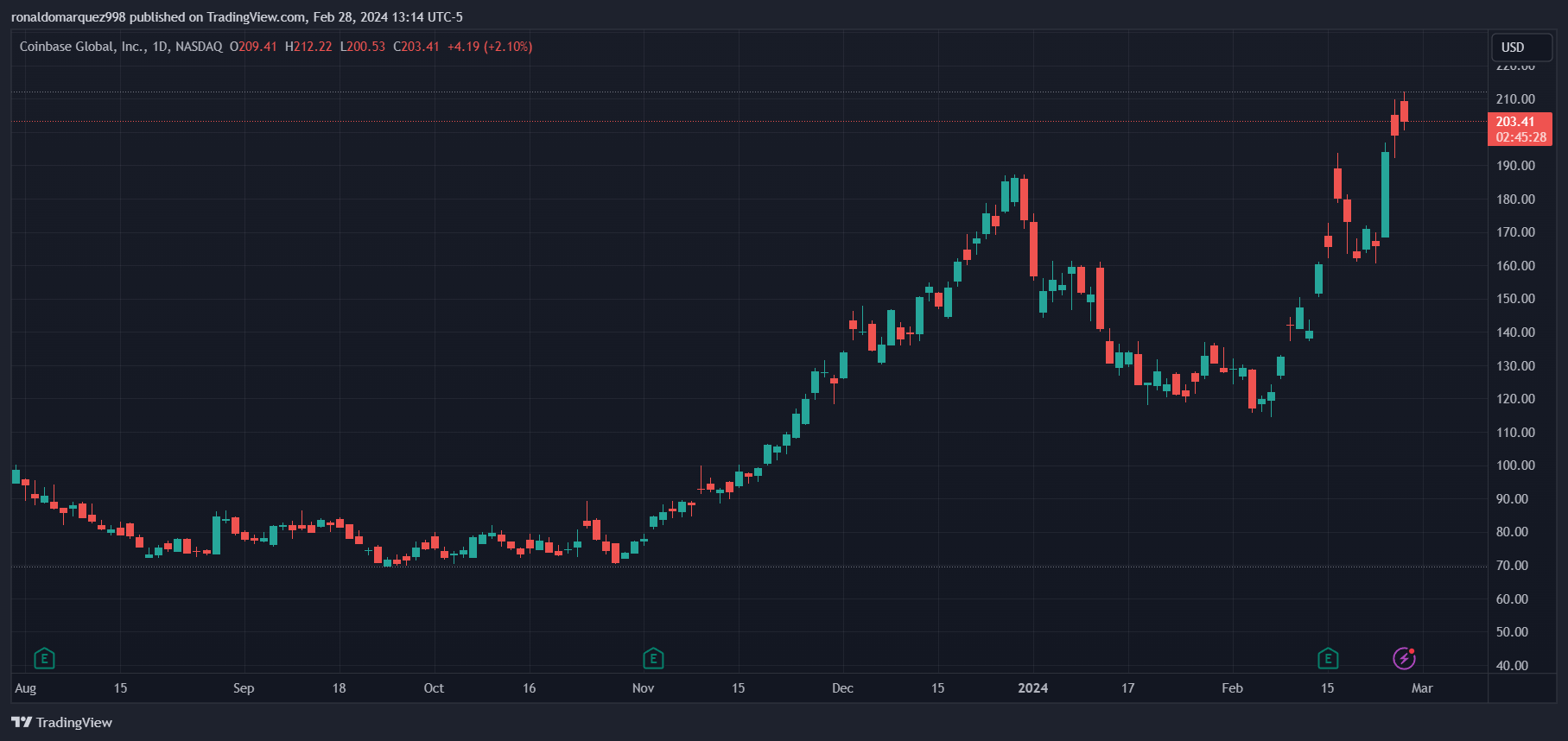Click the 120.00 price axis label
The width and height of the screenshot is (1568, 741).
(1515, 399)
